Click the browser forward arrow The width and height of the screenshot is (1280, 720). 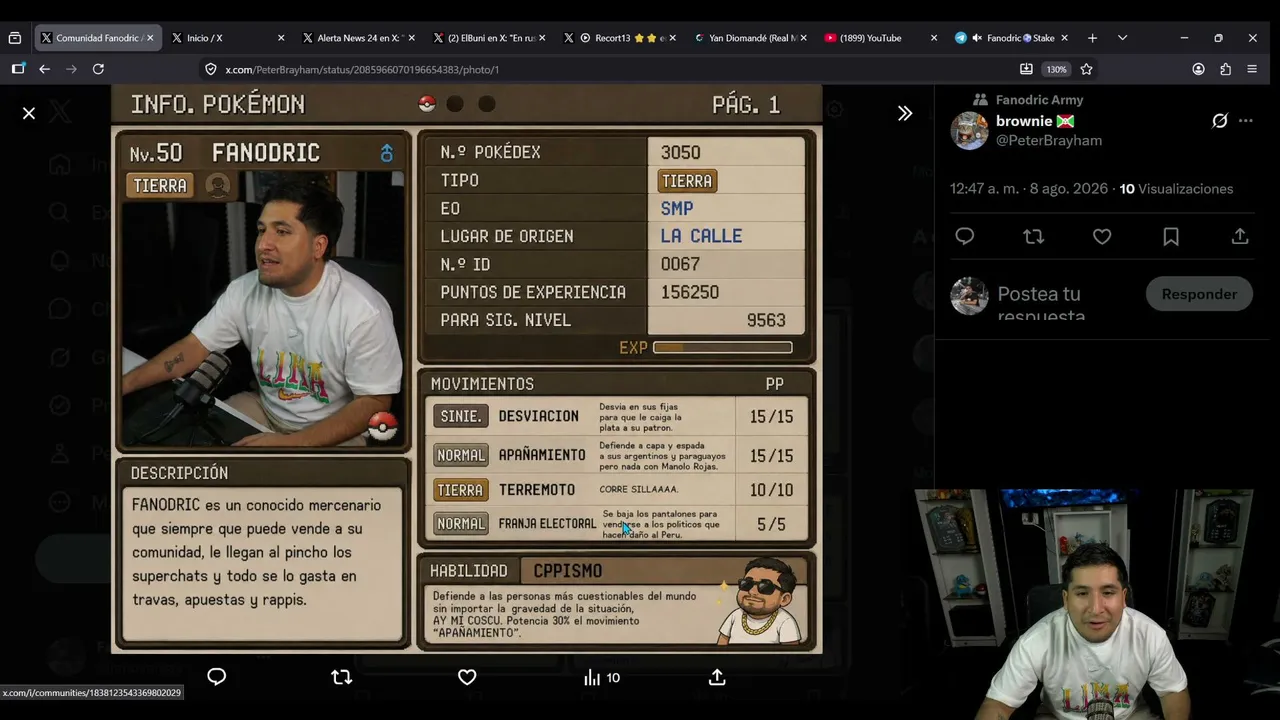[71, 69]
